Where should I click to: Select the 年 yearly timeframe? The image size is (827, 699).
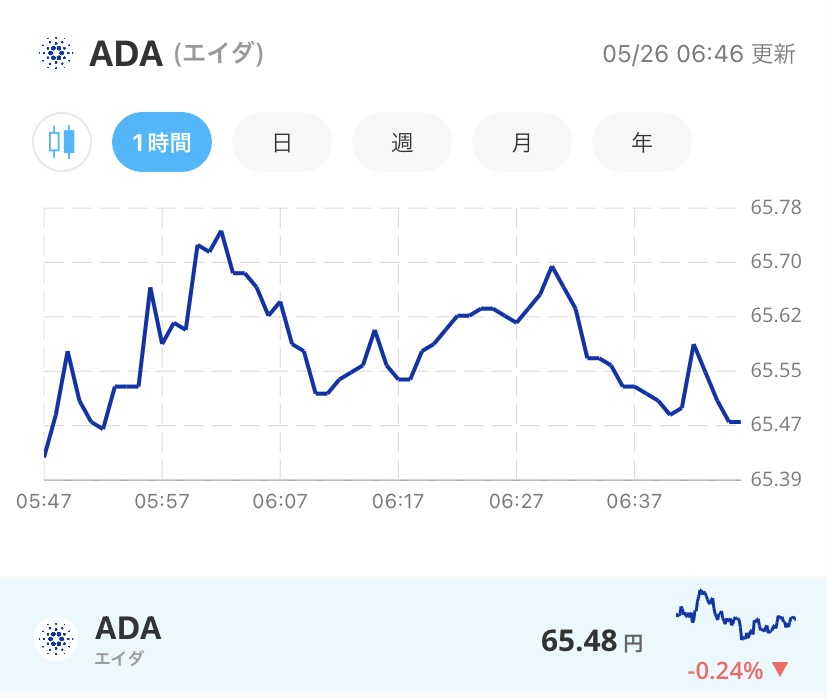pos(641,142)
